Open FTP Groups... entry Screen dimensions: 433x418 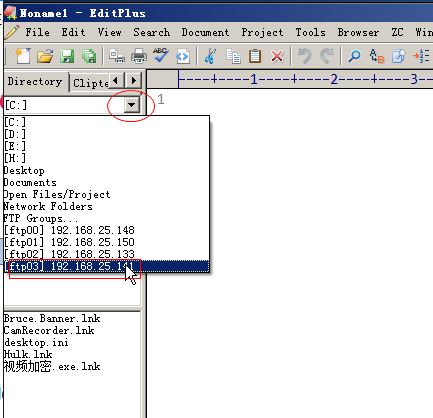click(x=107, y=218)
